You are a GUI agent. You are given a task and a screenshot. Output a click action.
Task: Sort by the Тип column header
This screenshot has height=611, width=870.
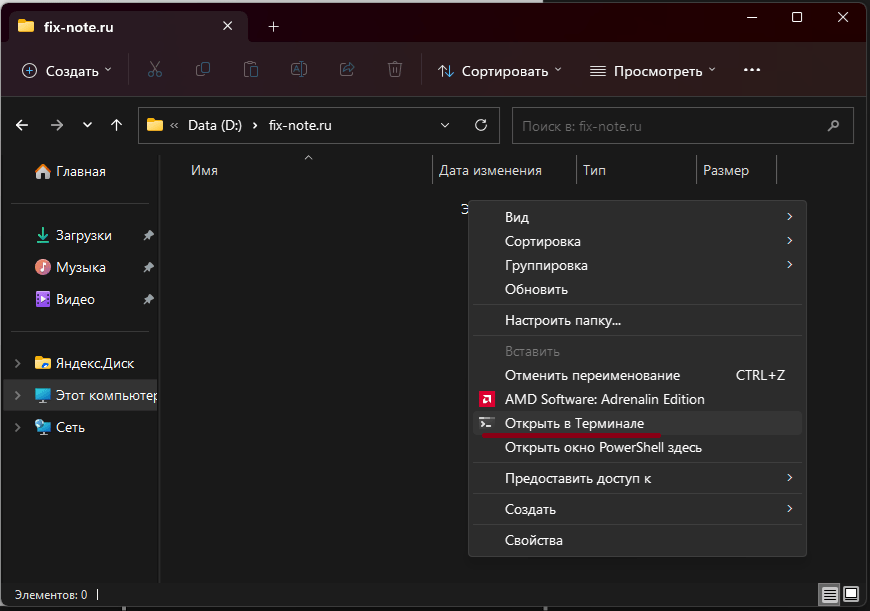[x=594, y=170]
